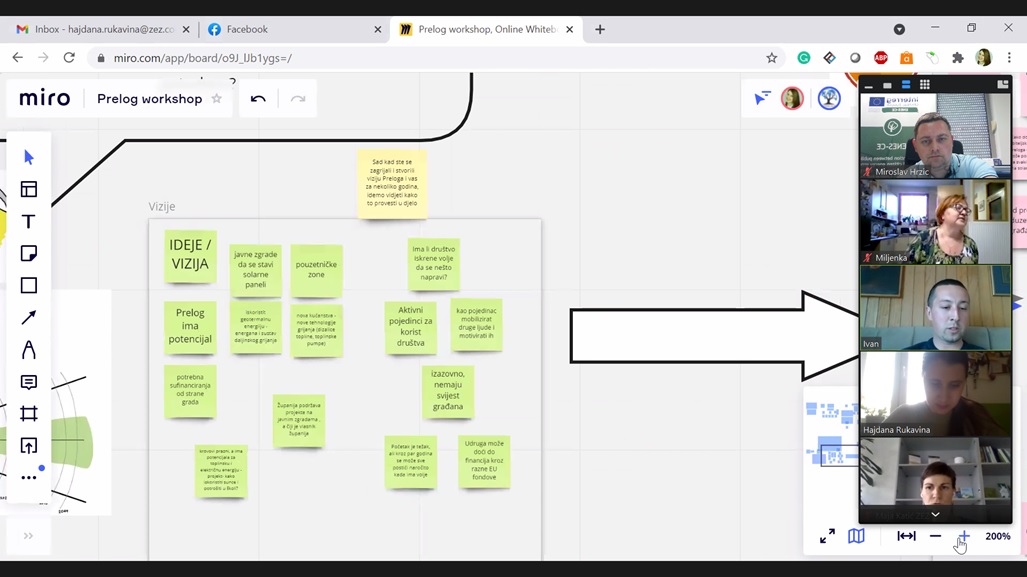This screenshot has height=577, width=1027.
Task: Star the Prelog workshop board
Action: [x=216, y=99]
